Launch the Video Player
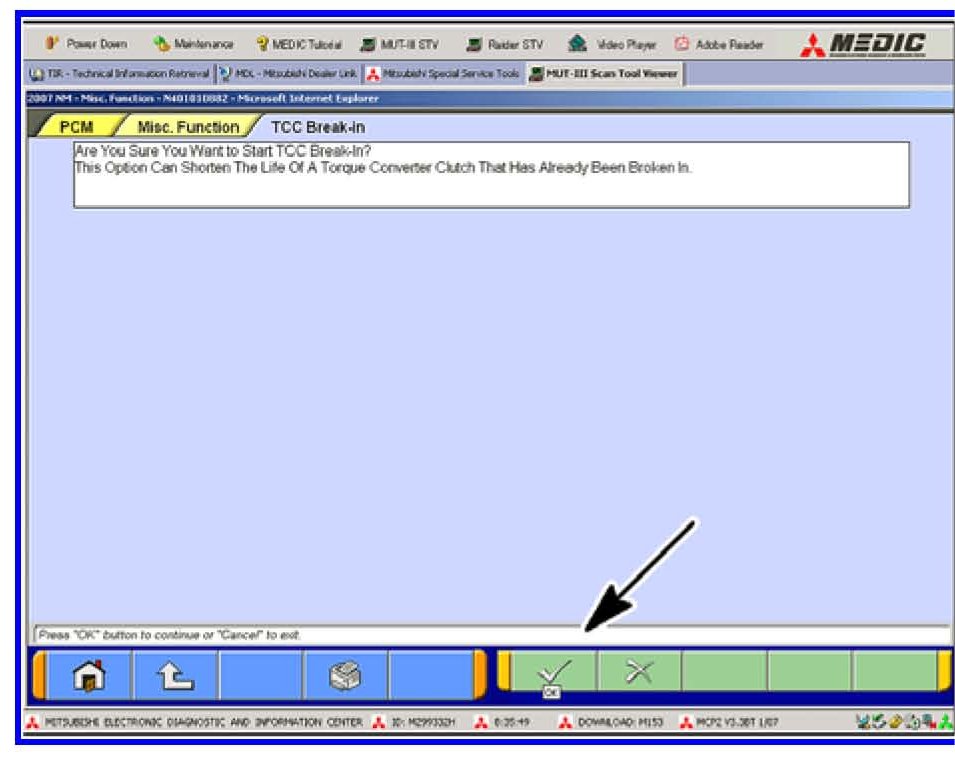This screenshot has height=769, width=955. point(612,44)
